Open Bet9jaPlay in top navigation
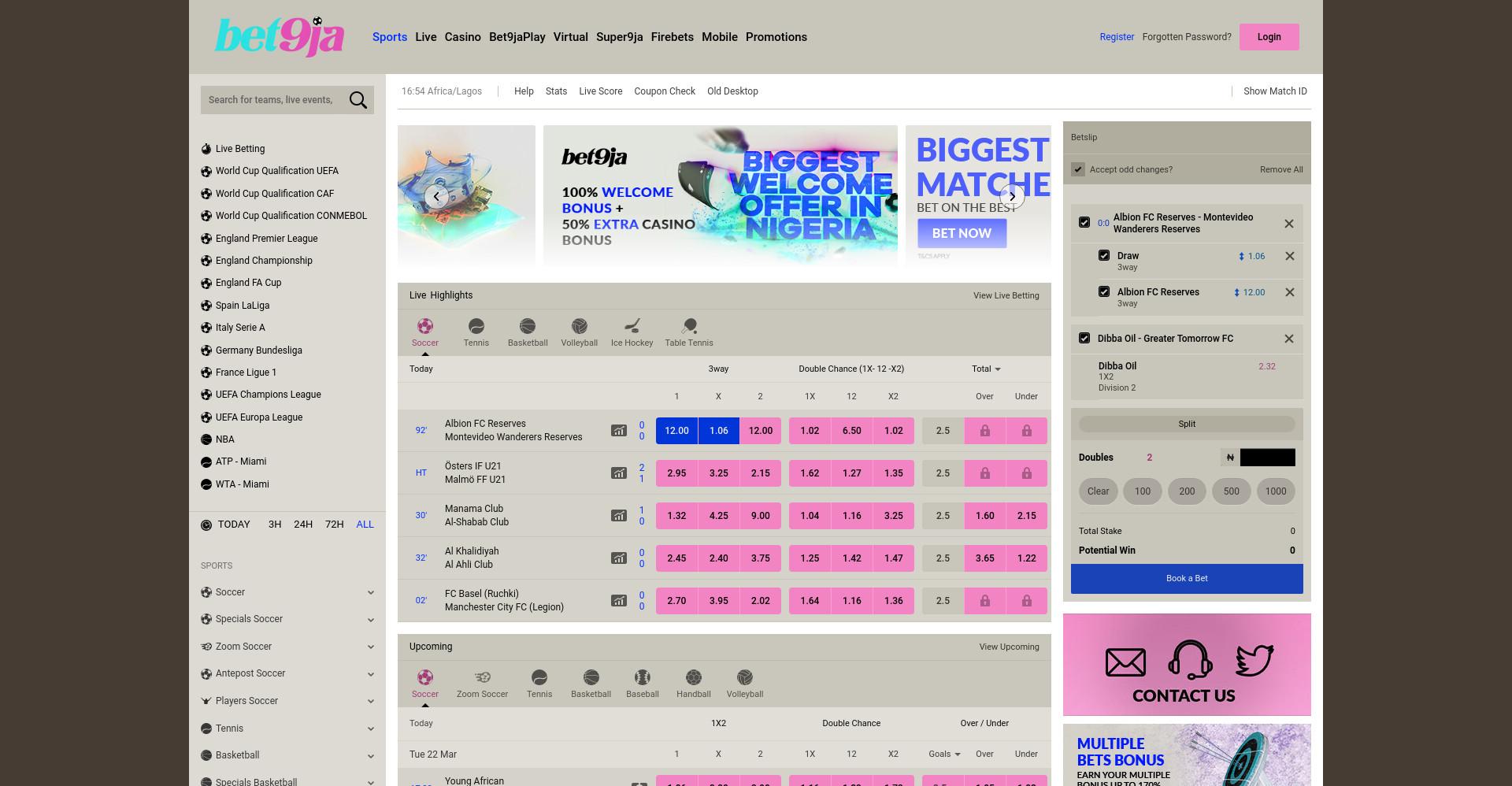This screenshot has width=1512, height=786. (x=517, y=37)
